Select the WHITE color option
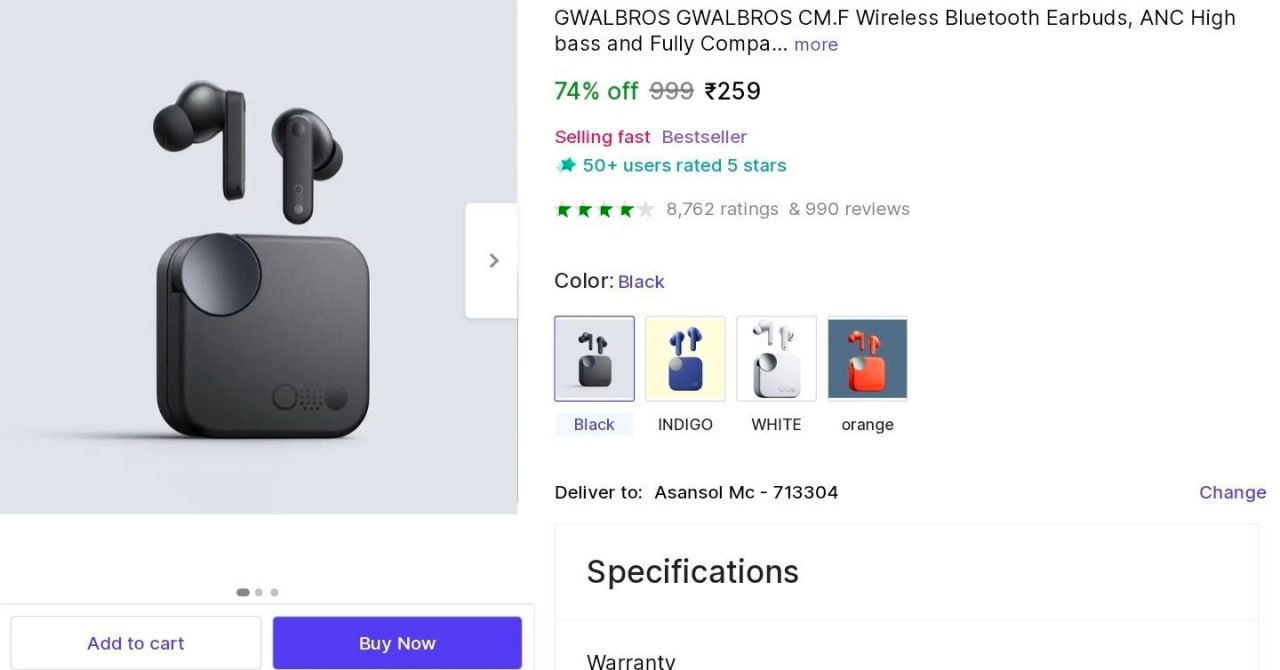Image resolution: width=1280 pixels, height=670 pixels. pyautogui.click(x=776, y=358)
